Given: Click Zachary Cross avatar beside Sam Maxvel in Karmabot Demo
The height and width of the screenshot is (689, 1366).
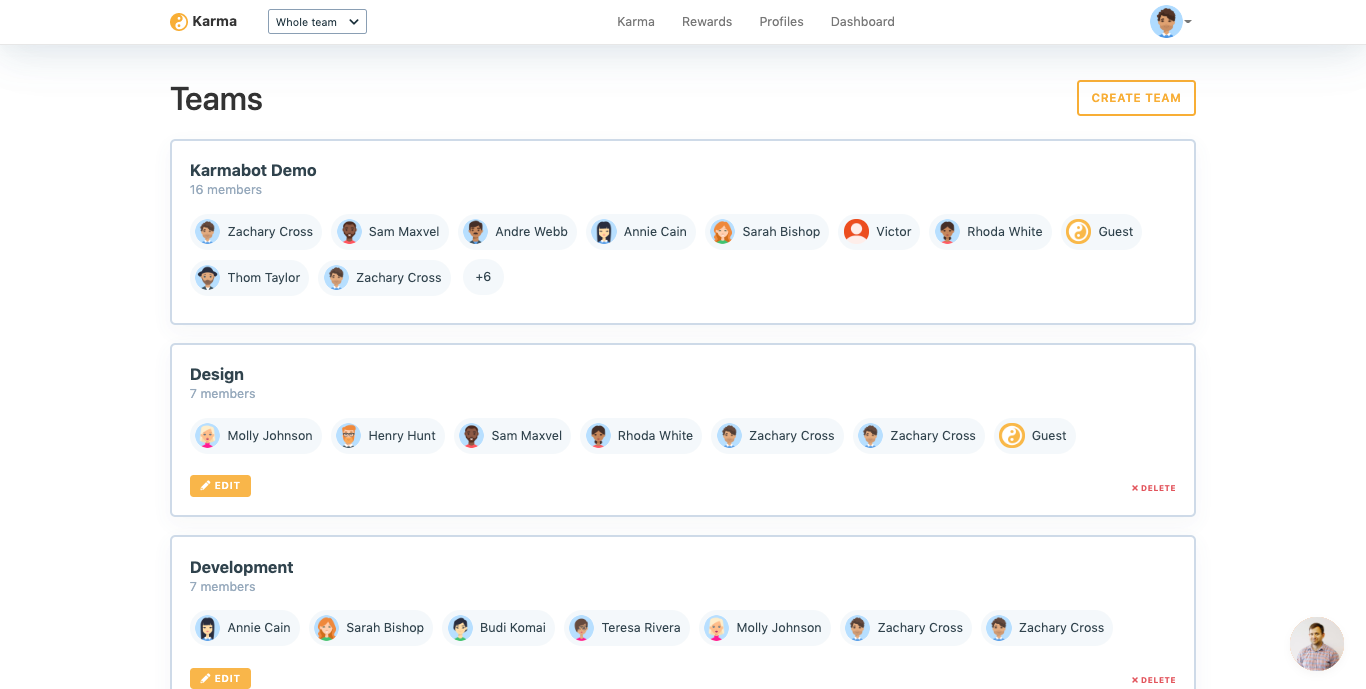Looking at the screenshot, I should click(208, 232).
